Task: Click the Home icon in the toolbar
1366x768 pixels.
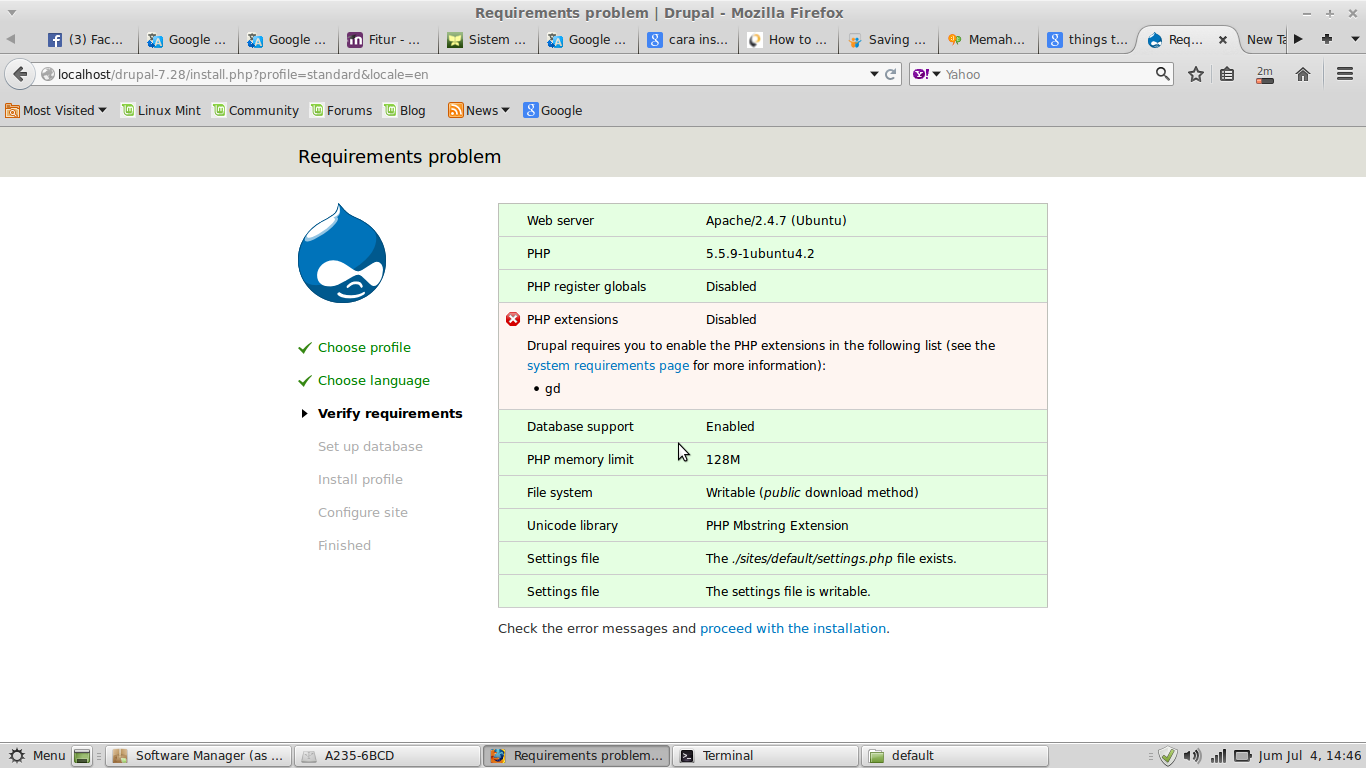Action: 1302,73
